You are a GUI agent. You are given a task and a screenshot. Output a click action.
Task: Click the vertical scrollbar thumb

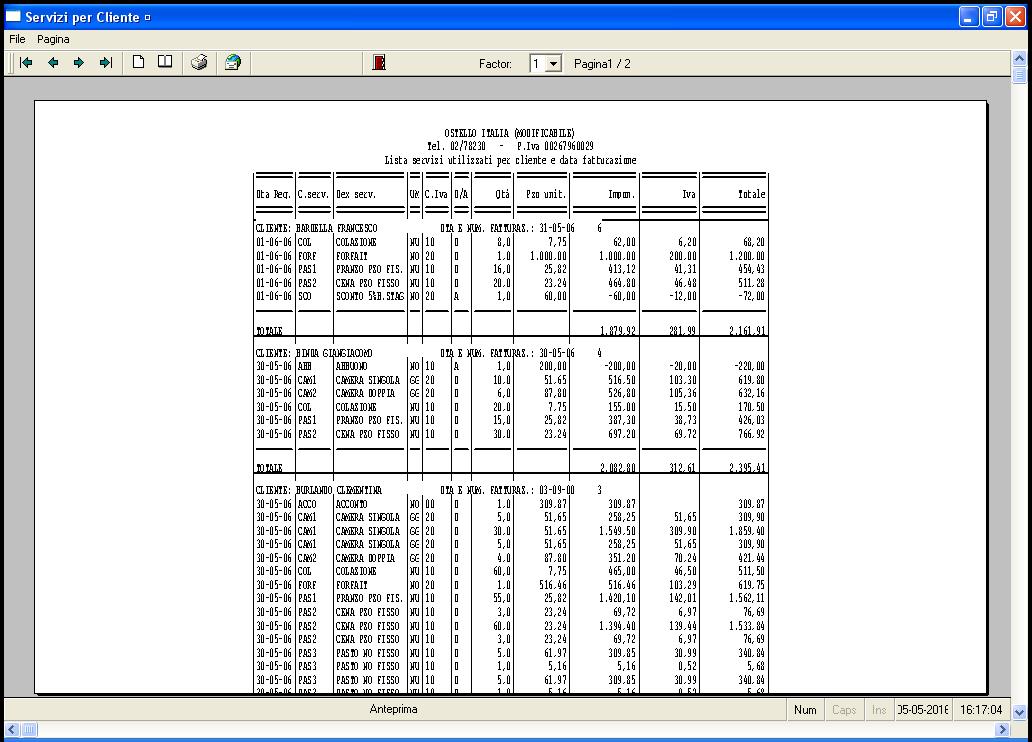click(1019, 75)
